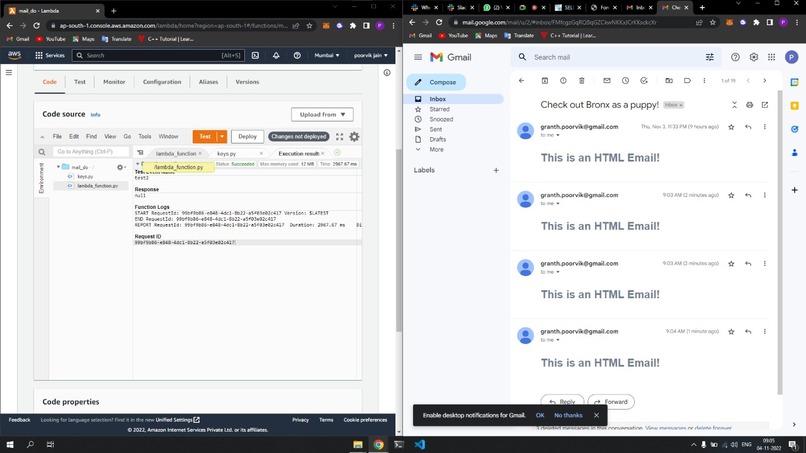The image size is (806, 453).
Task: Open File Explorer from the taskbar
Action: tap(358, 445)
